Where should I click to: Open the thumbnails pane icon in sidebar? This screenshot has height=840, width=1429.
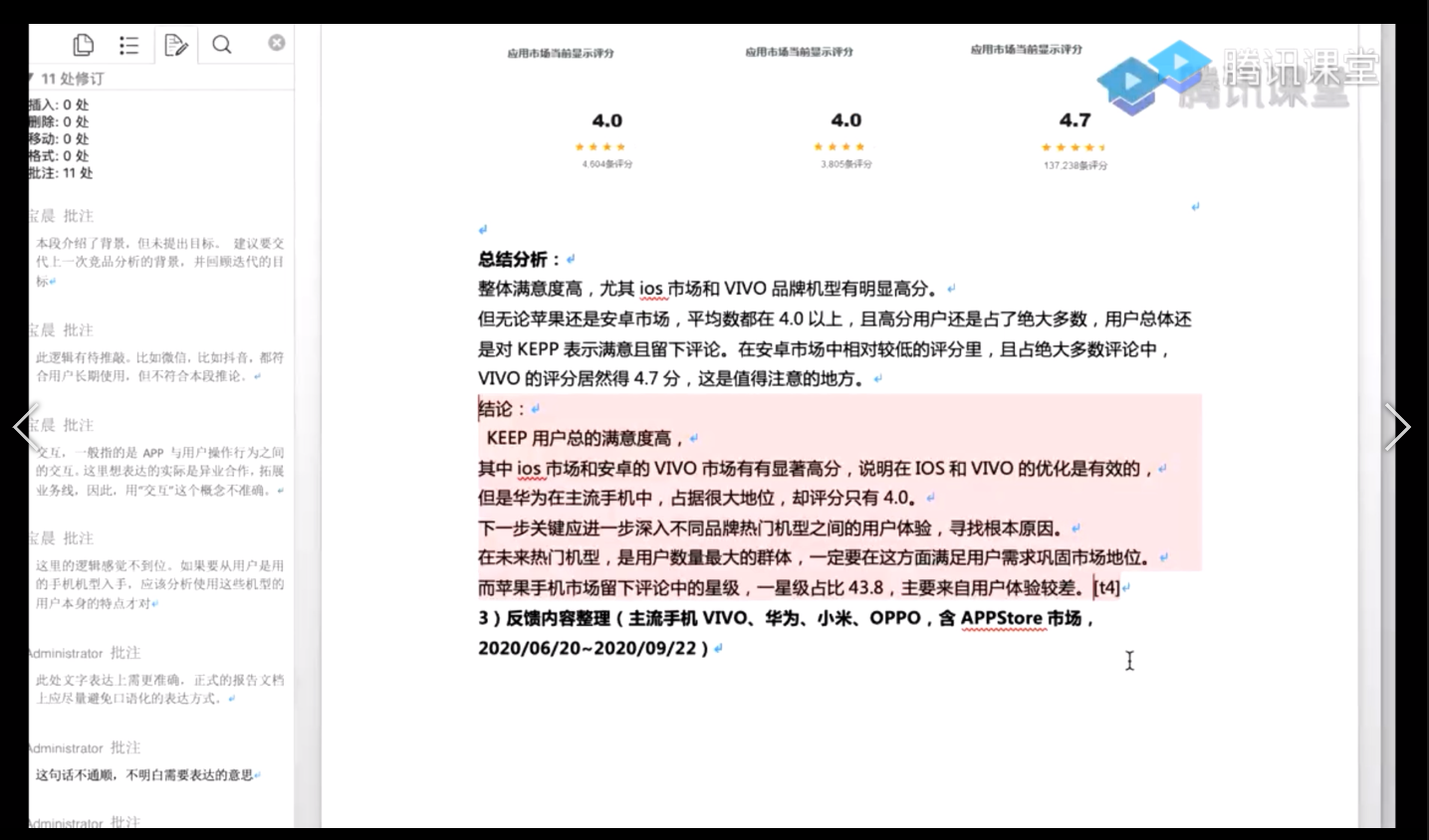[84, 45]
